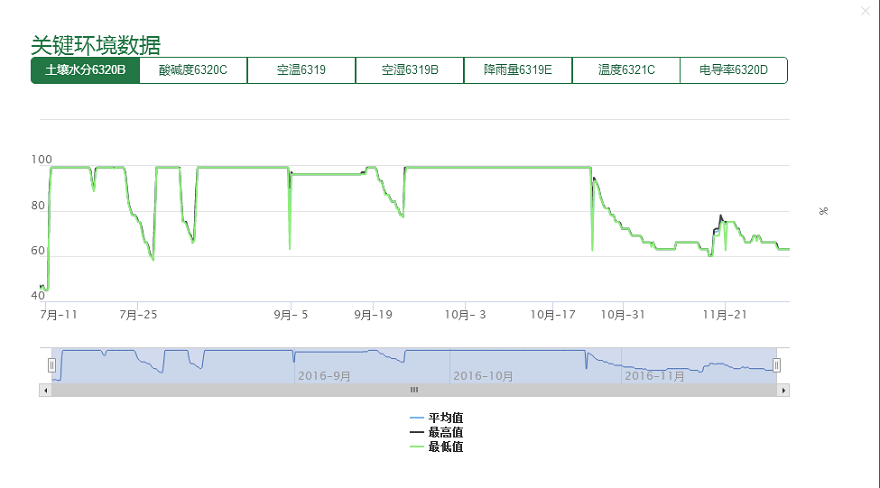Click the 2016-11月 label in navigator
The height and width of the screenshot is (488, 880).
click(x=655, y=376)
